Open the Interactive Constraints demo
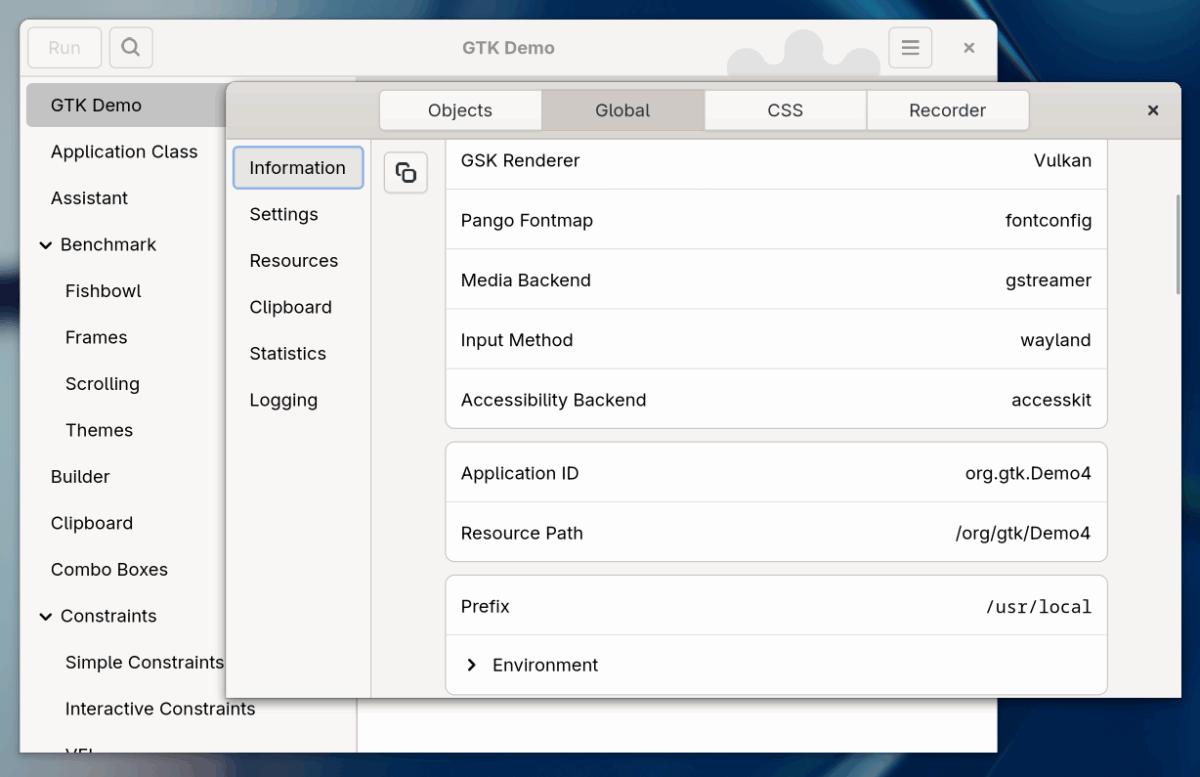Viewport: 1200px width, 777px height. 159,708
